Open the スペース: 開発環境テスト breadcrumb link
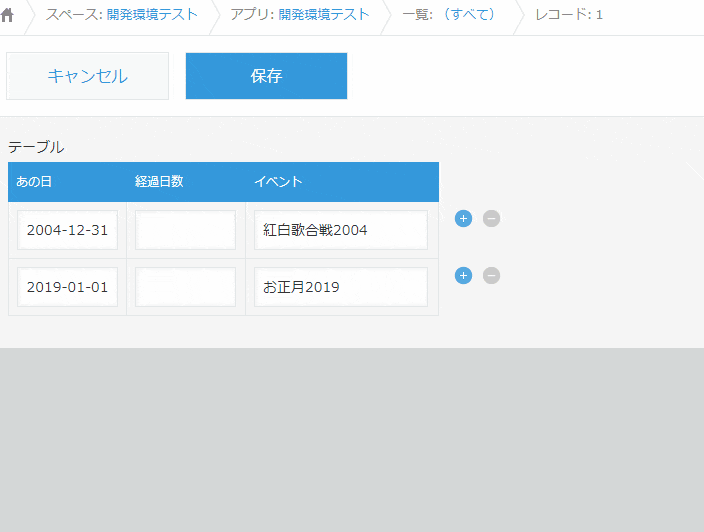The height and width of the screenshot is (532, 704). 152,14
